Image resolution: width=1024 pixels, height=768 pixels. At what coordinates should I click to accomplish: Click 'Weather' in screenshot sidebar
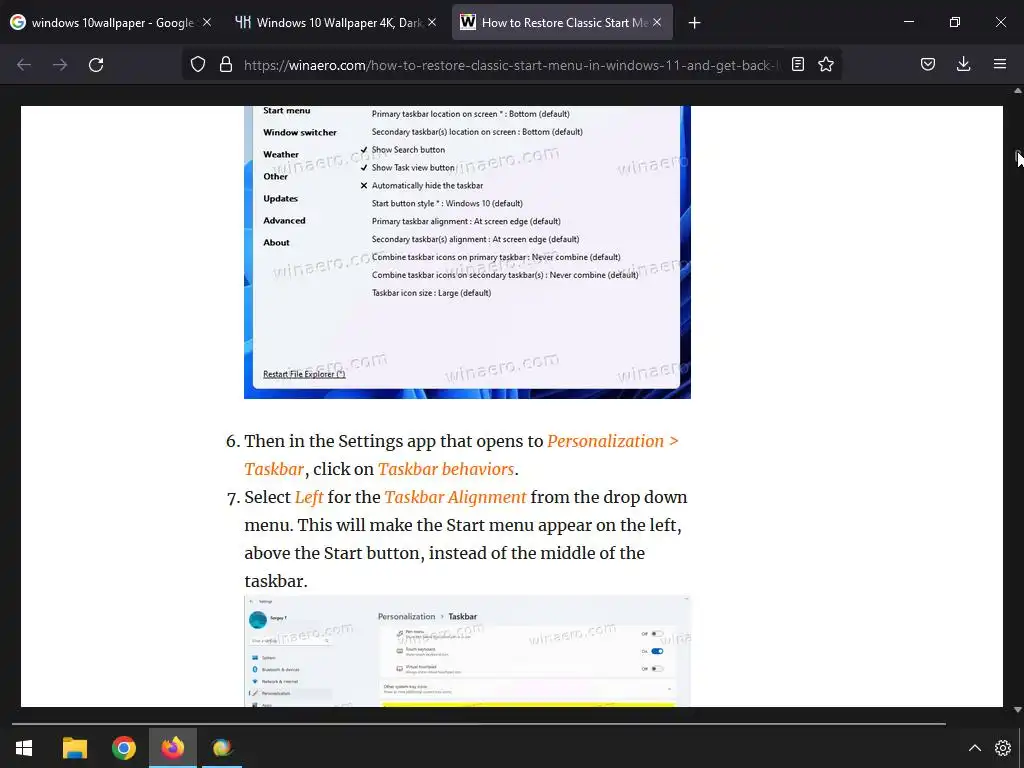click(281, 155)
